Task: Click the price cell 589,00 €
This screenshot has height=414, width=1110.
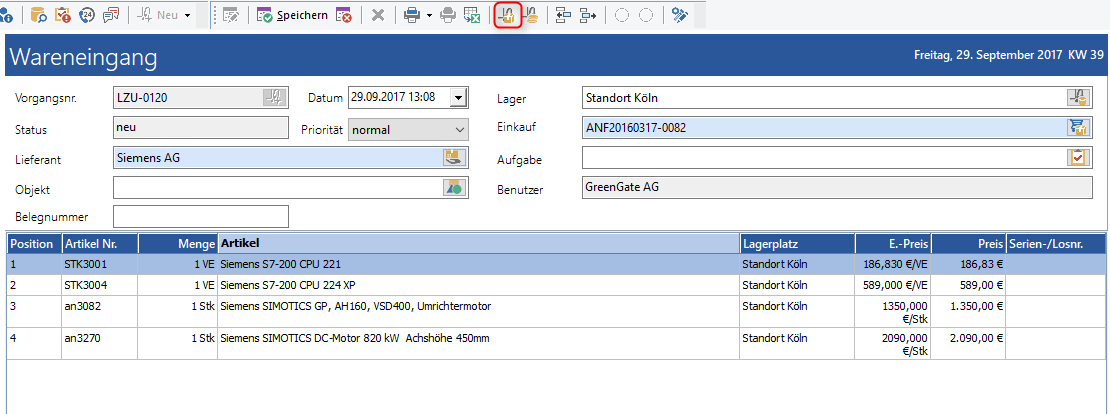Action: click(x=968, y=285)
